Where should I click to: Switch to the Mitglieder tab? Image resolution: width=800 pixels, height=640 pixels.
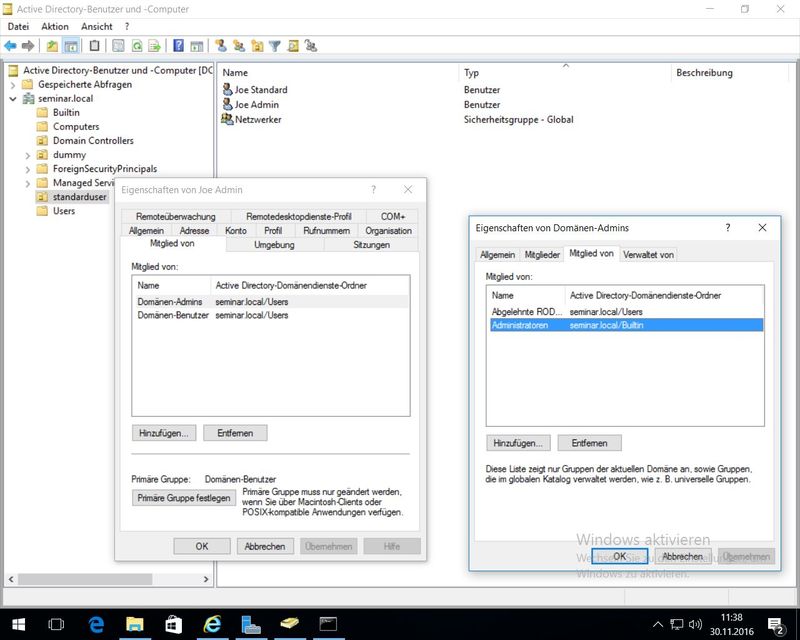542,254
